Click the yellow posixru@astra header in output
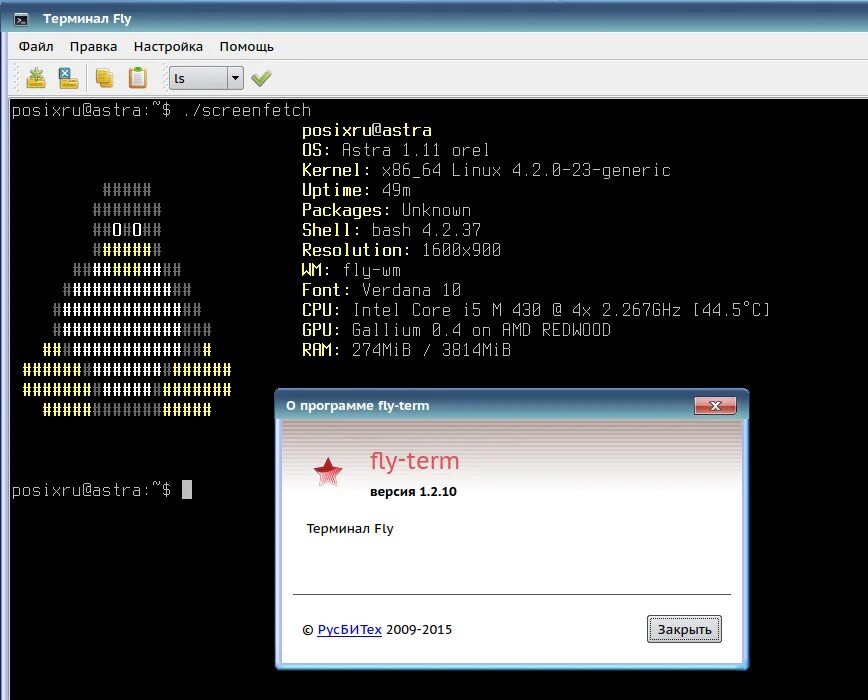This screenshot has width=868, height=700. tap(366, 130)
